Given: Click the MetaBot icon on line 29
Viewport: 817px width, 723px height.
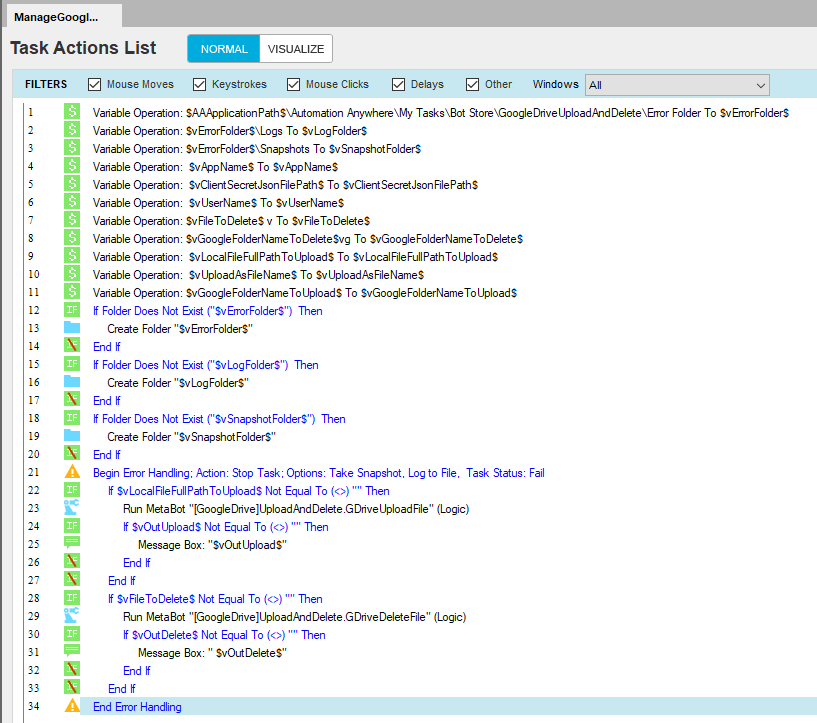Looking at the screenshot, I should click(x=72, y=617).
